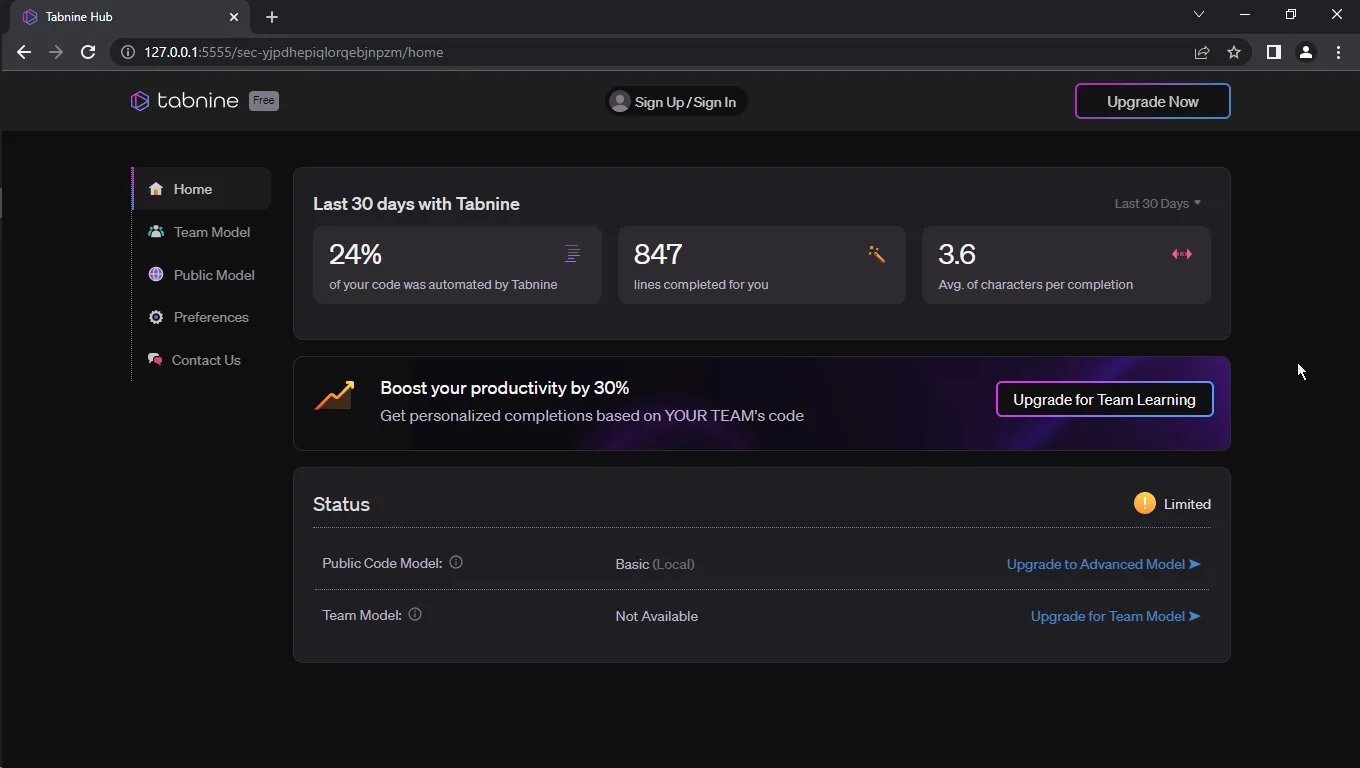Click "Boost your productivity by 30%" heading
The width and height of the screenshot is (1360, 768).
point(505,388)
